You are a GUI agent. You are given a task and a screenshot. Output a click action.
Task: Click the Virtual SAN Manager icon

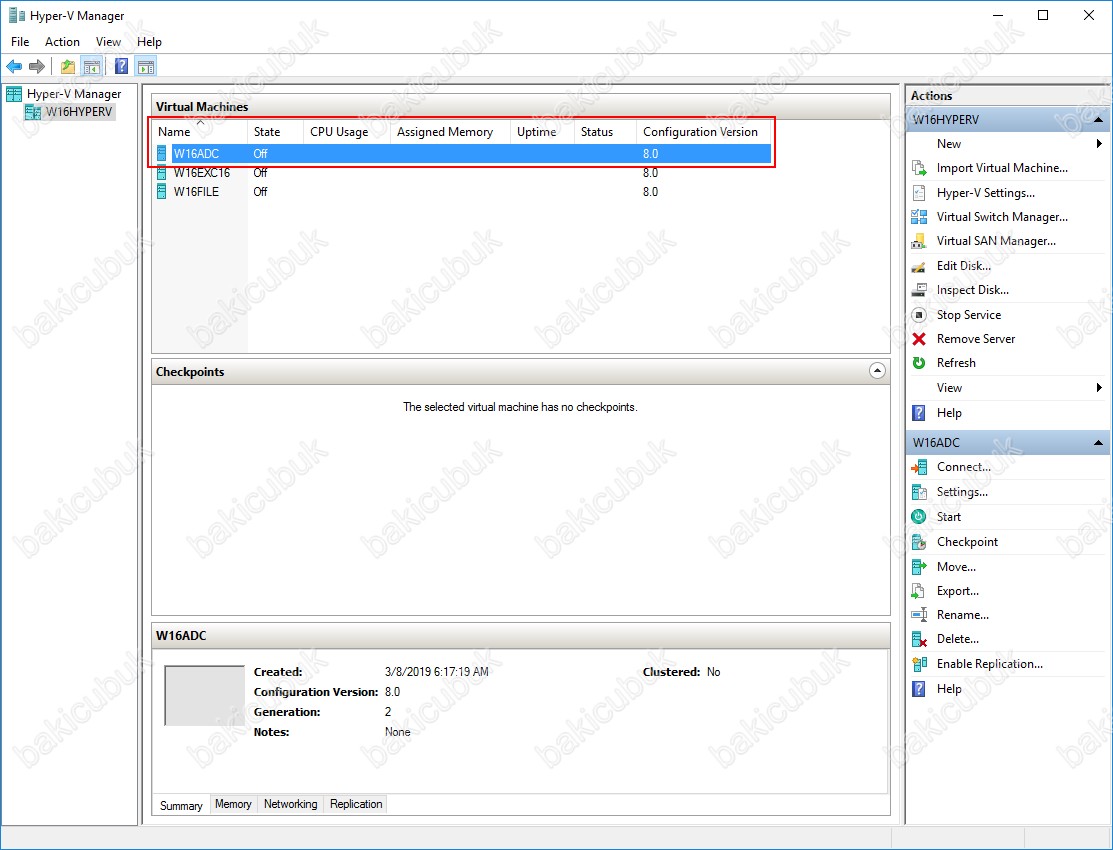pos(919,241)
